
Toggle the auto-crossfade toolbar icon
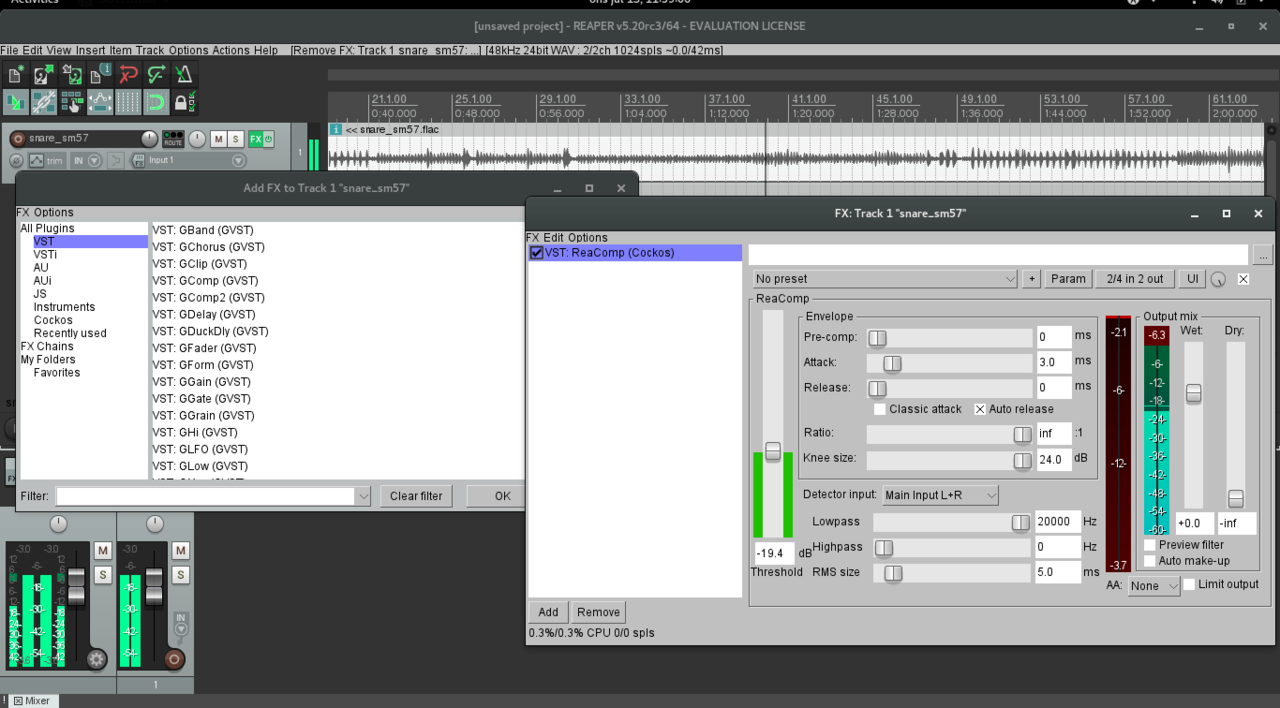coord(16,101)
